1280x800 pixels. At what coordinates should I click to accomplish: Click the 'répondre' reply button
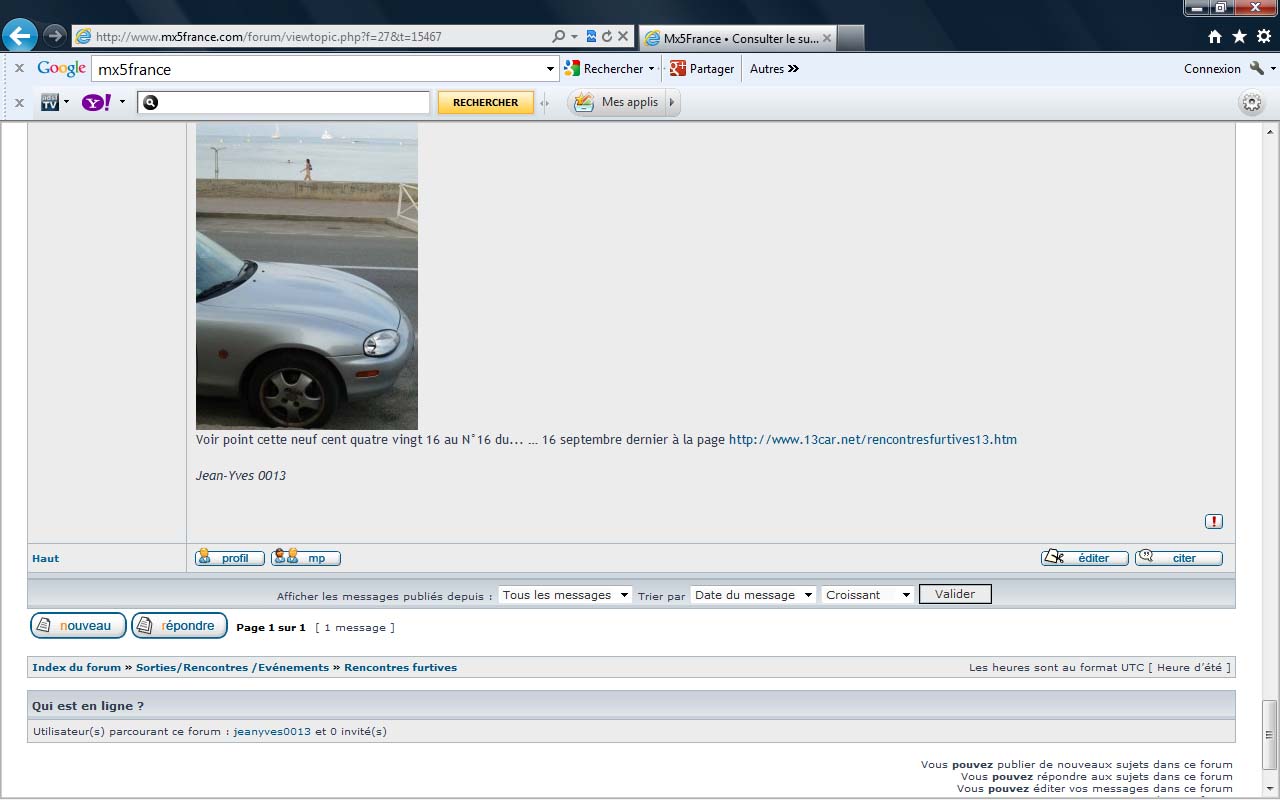(179, 626)
